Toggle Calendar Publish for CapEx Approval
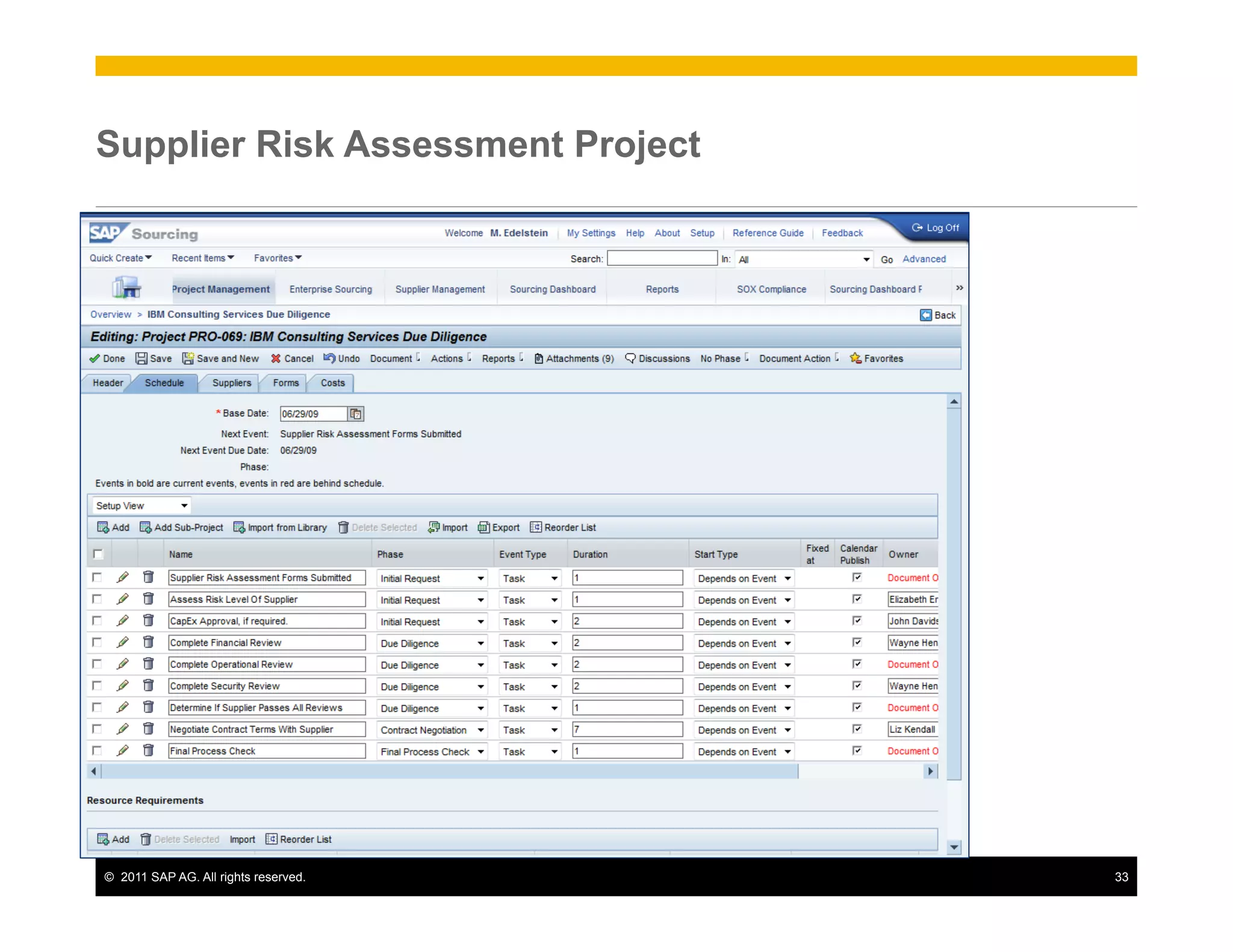1233x952 pixels. pyautogui.click(x=857, y=620)
